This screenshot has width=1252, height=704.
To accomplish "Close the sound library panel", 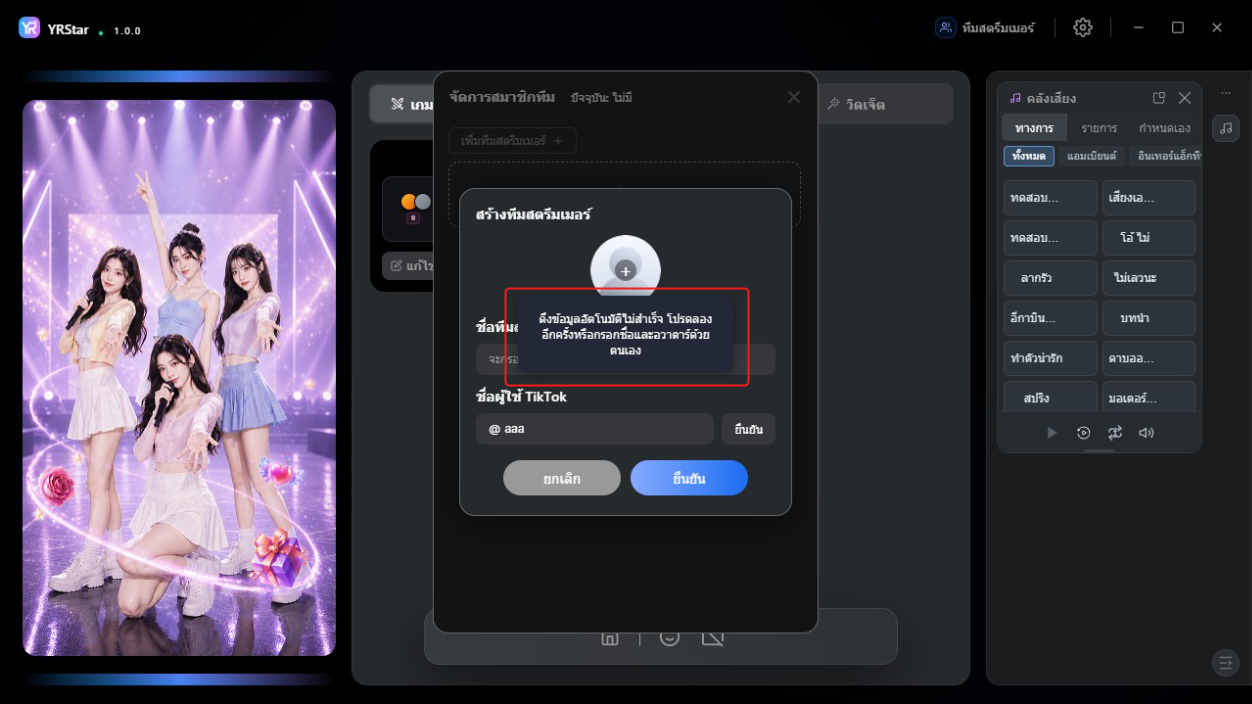I will click(1185, 98).
